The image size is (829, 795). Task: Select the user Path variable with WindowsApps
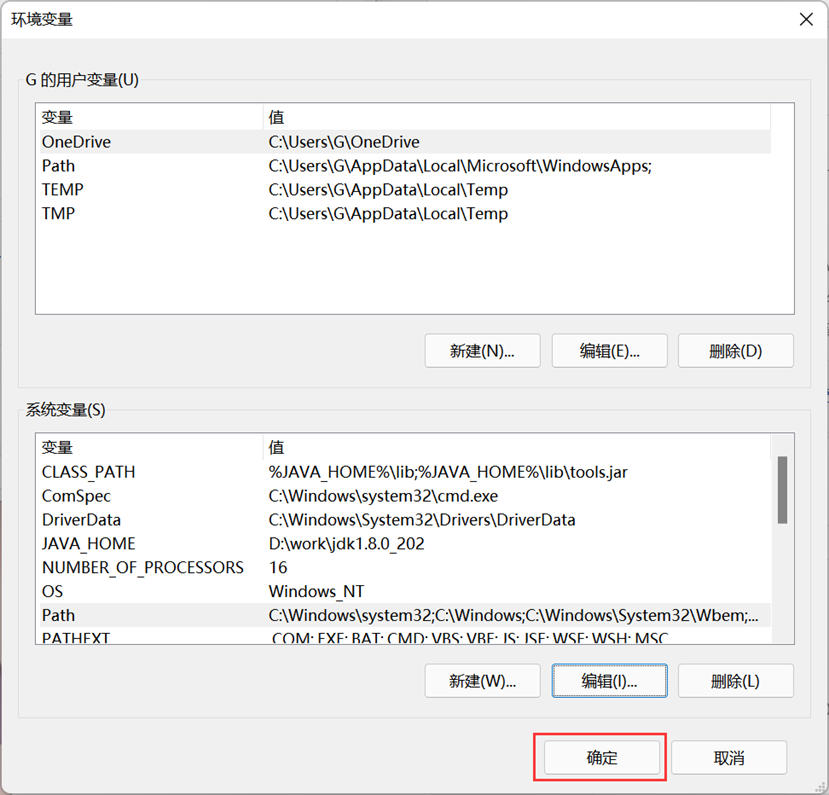[x=405, y=166]
